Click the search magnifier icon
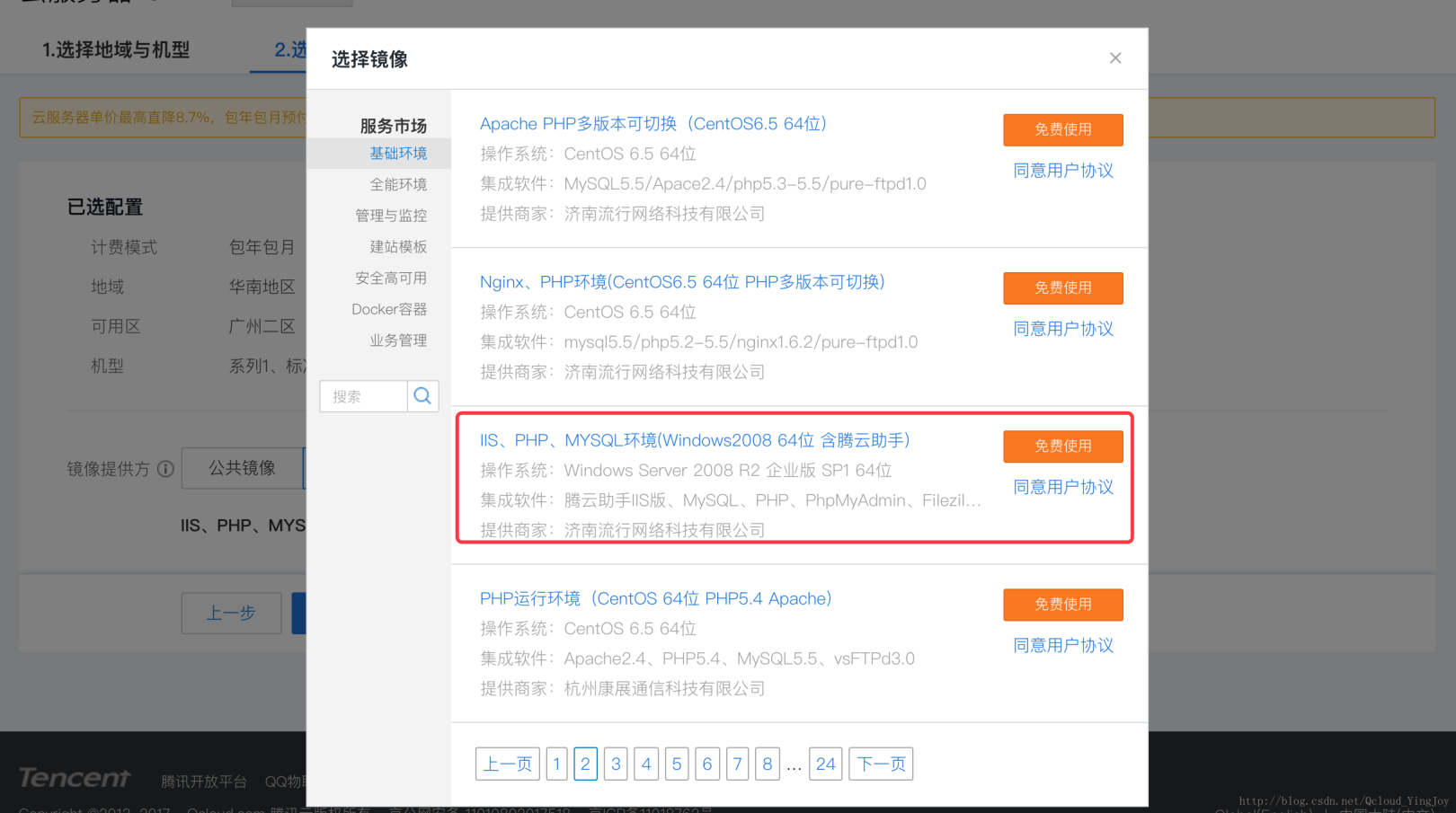The width and height of the screenshot is (1456, 813). (x=422, y=396)
